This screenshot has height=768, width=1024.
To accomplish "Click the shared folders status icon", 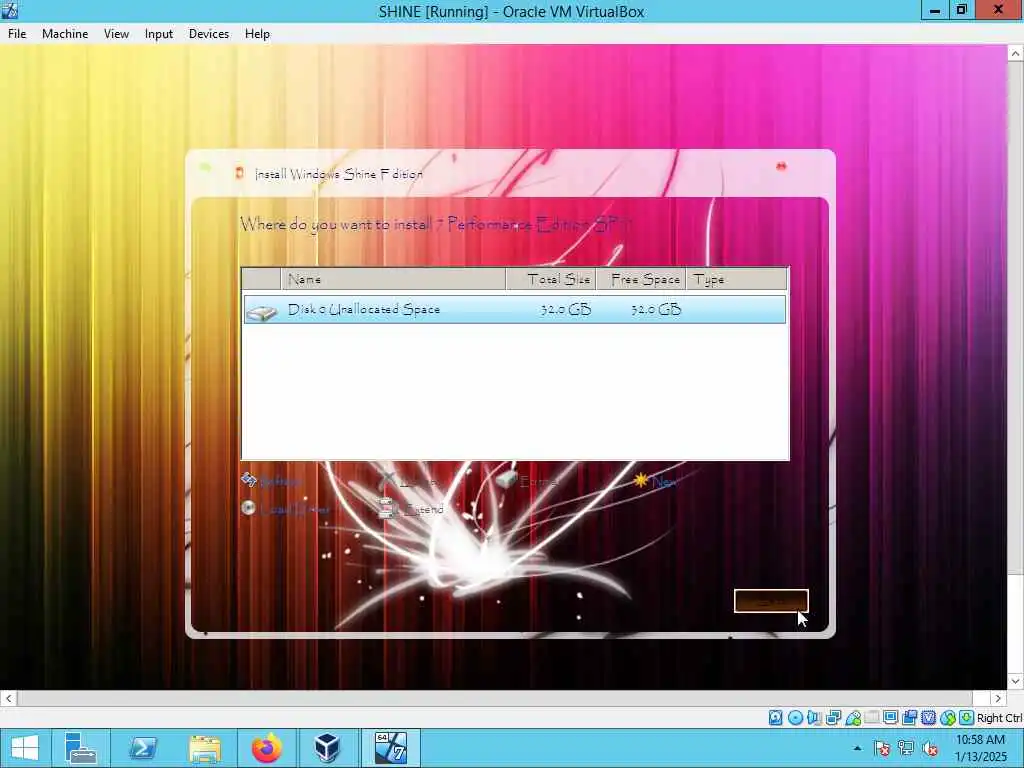I will (872, 718).
